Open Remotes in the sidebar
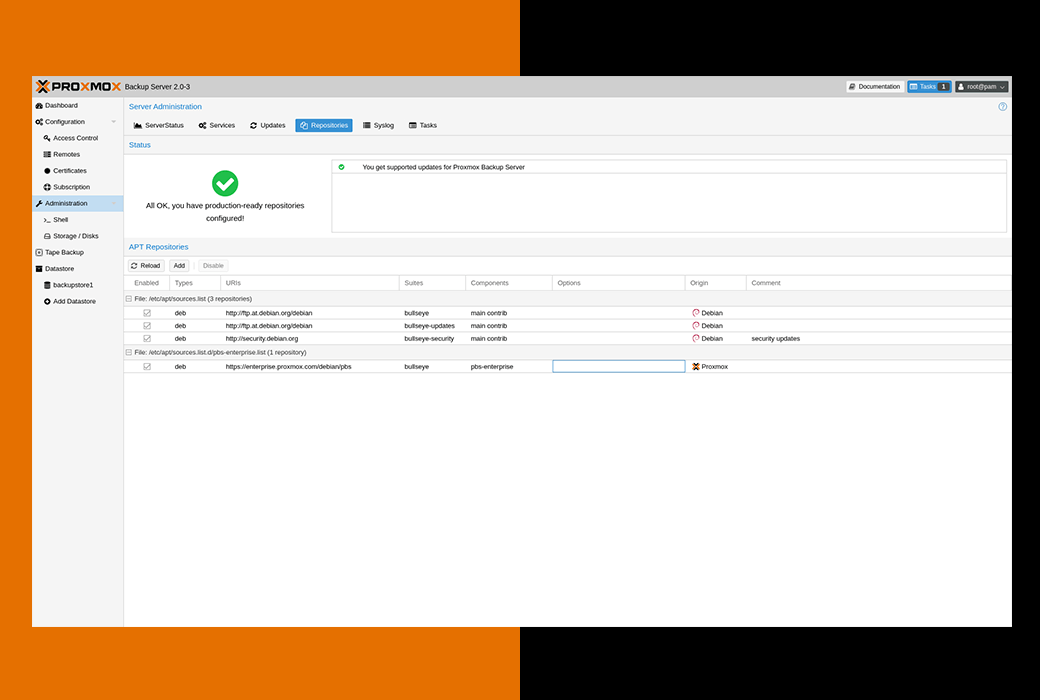 [x=78, y=155]
